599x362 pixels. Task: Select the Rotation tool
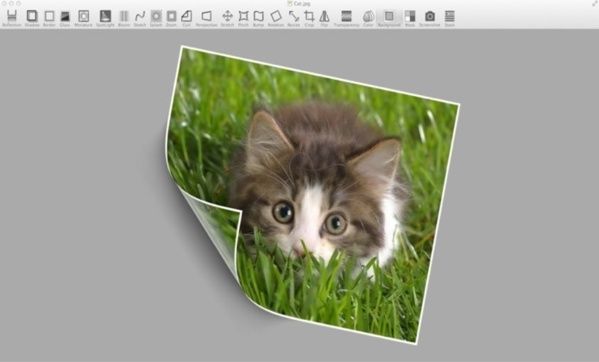(x=276, y=18)
